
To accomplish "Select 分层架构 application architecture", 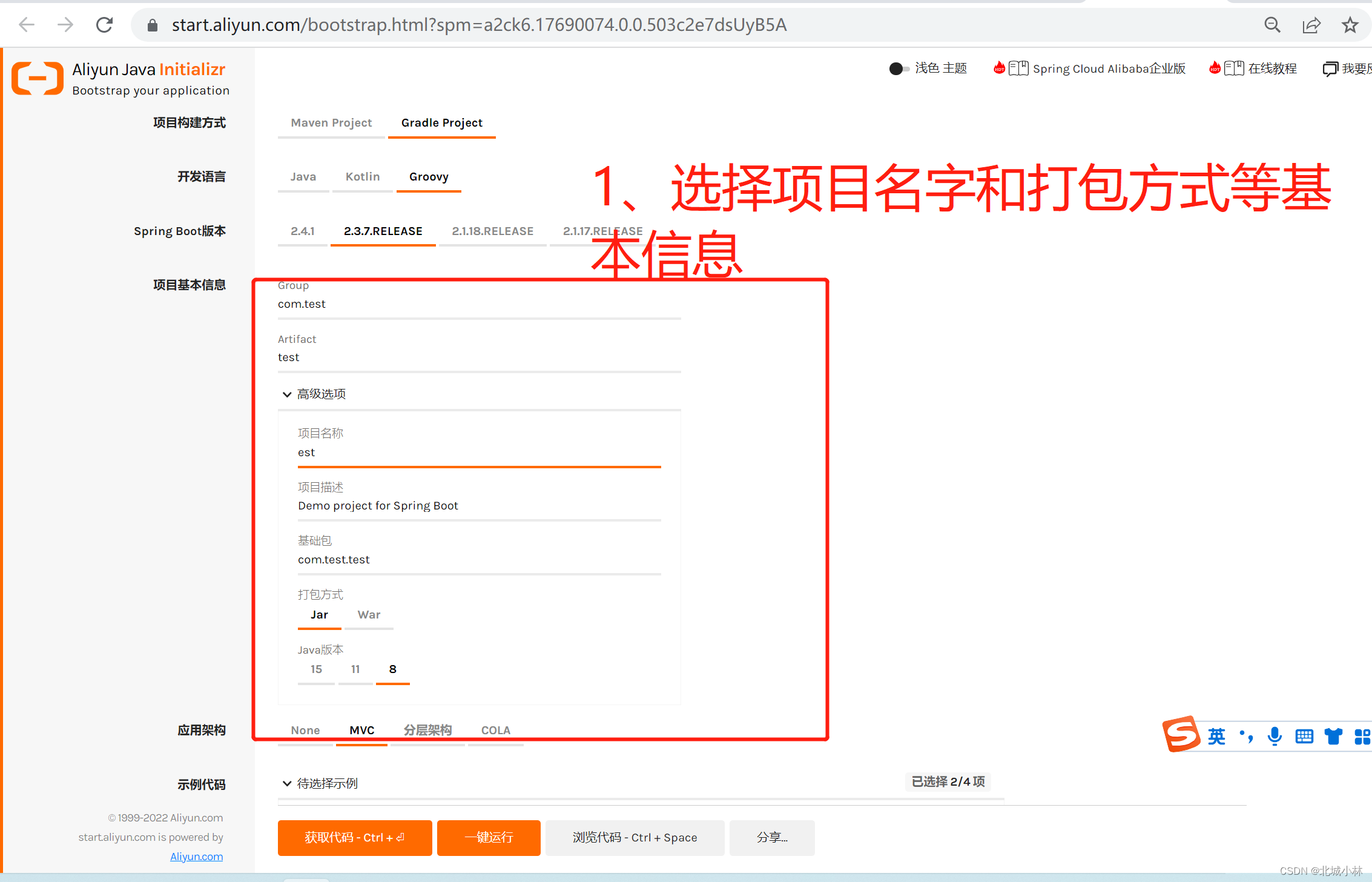I will click(427, 731).
